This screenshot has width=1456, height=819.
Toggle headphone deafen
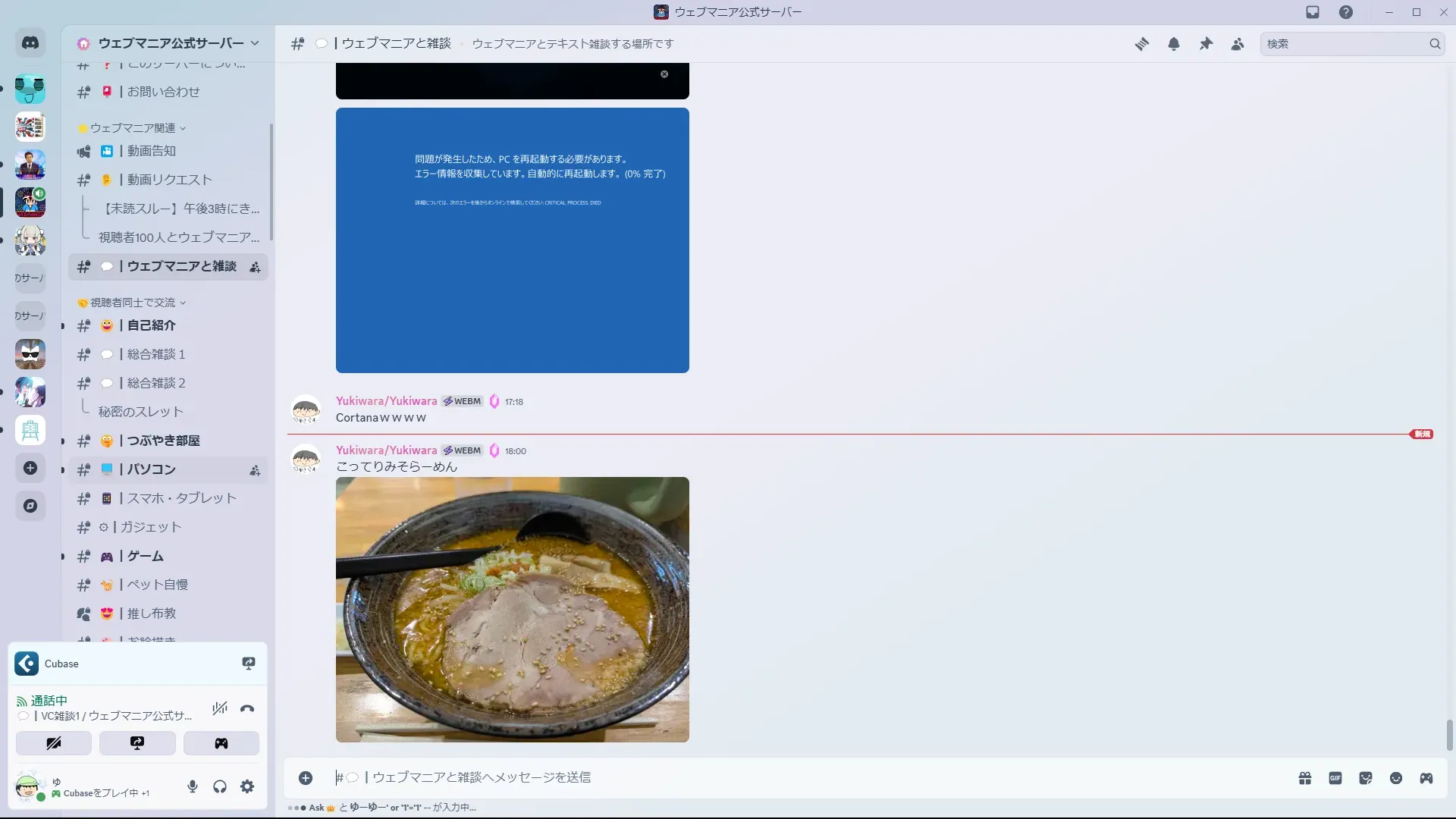pos(220,786)
